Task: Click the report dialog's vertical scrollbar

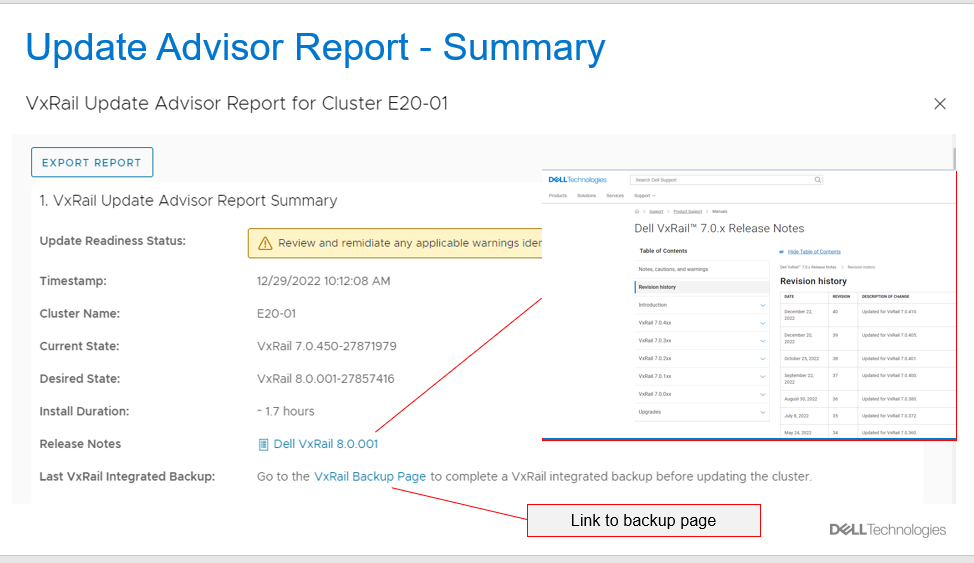Action: pos(954,158)
